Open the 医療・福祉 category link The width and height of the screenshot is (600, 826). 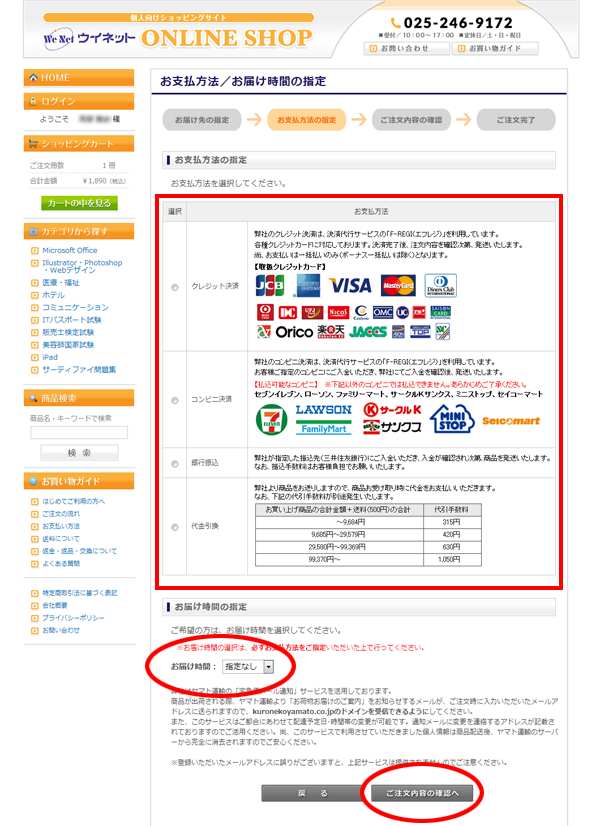pos(61,282)
